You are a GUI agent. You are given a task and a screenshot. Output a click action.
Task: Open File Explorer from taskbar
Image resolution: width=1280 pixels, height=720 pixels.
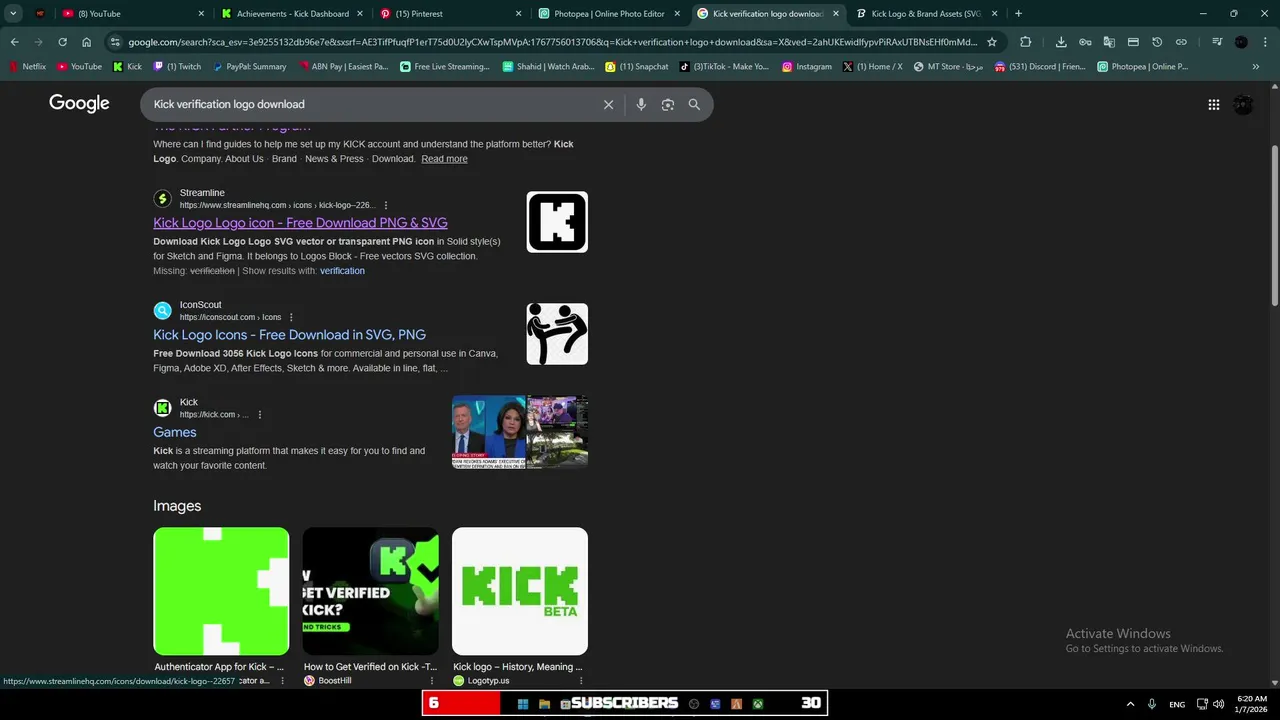click(544, 704)
